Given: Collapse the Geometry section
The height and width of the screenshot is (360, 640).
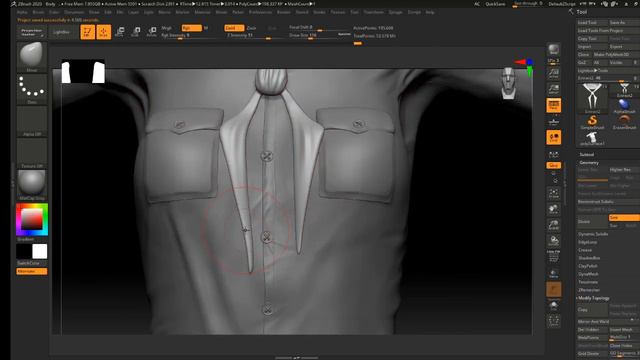Looking at the screenshot, I should click(x=589, y=162).
